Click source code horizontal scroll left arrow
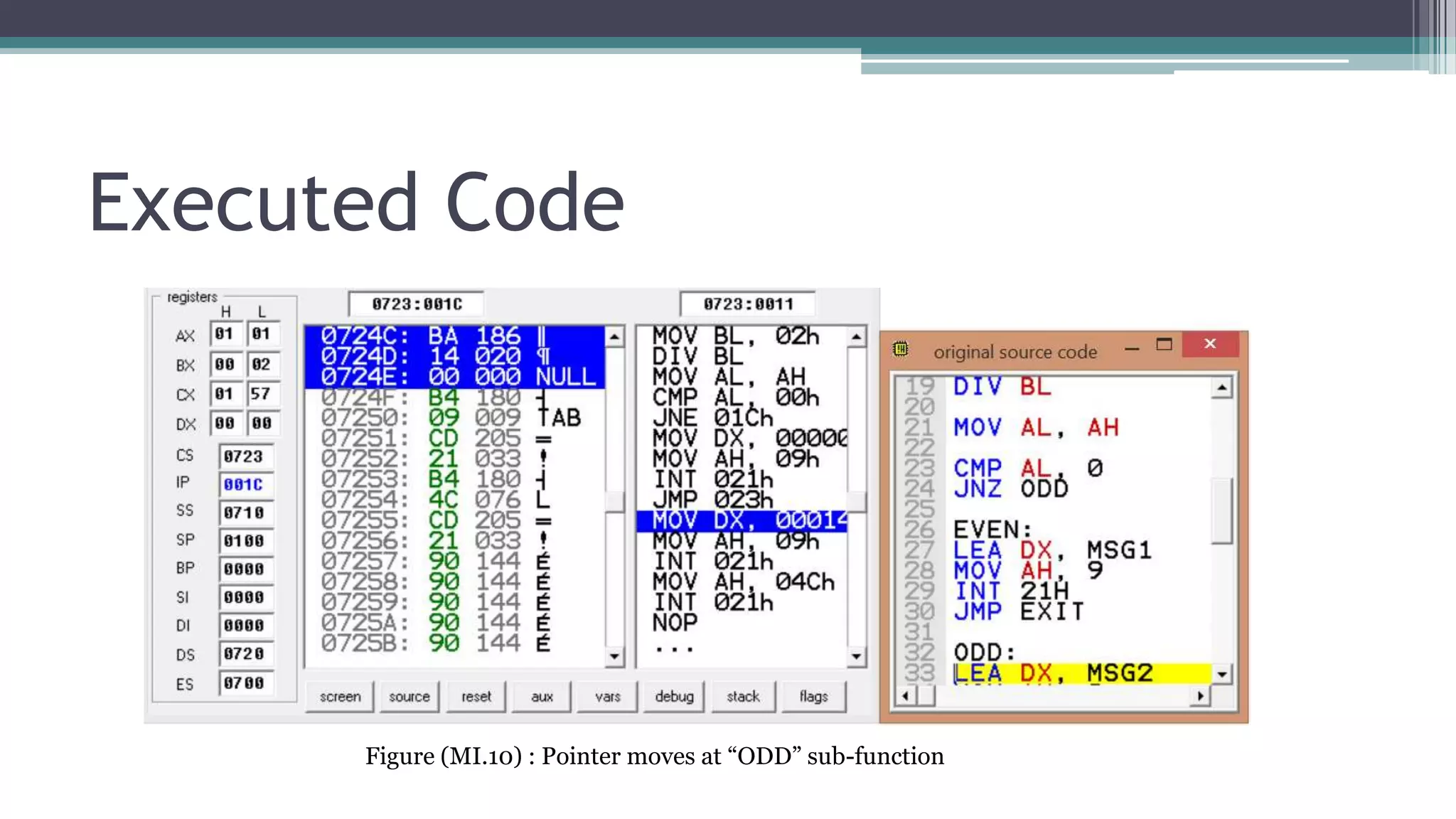 [905, 696]
